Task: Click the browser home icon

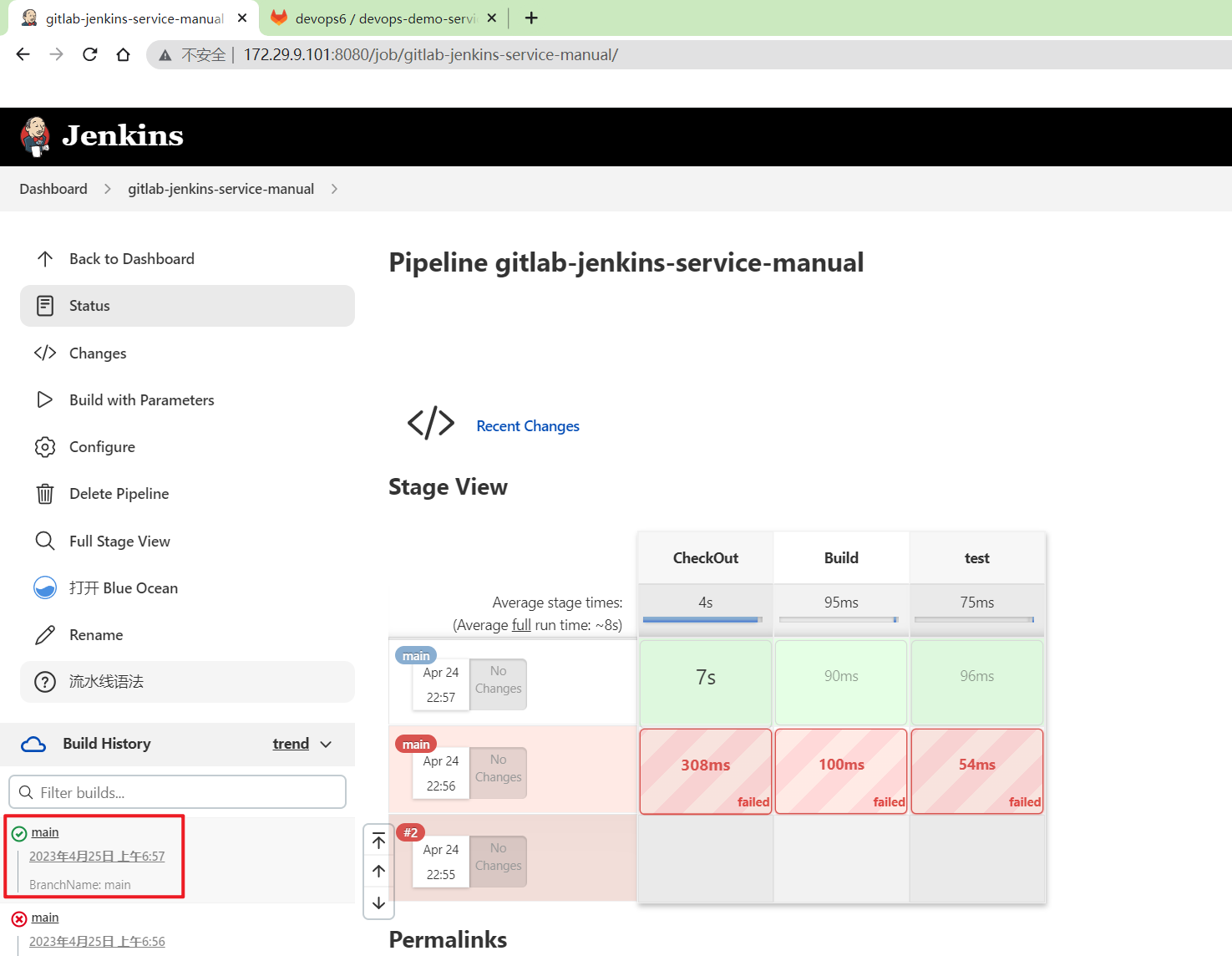Action: click(x=124, y=54)
